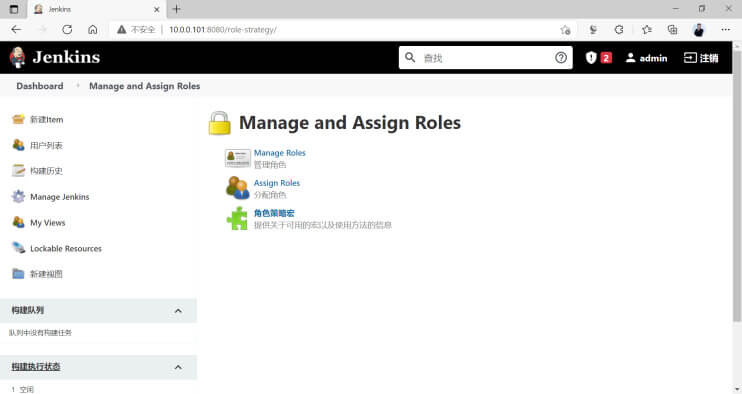Open 构建历史 in the sidebar

click(46, 171)
